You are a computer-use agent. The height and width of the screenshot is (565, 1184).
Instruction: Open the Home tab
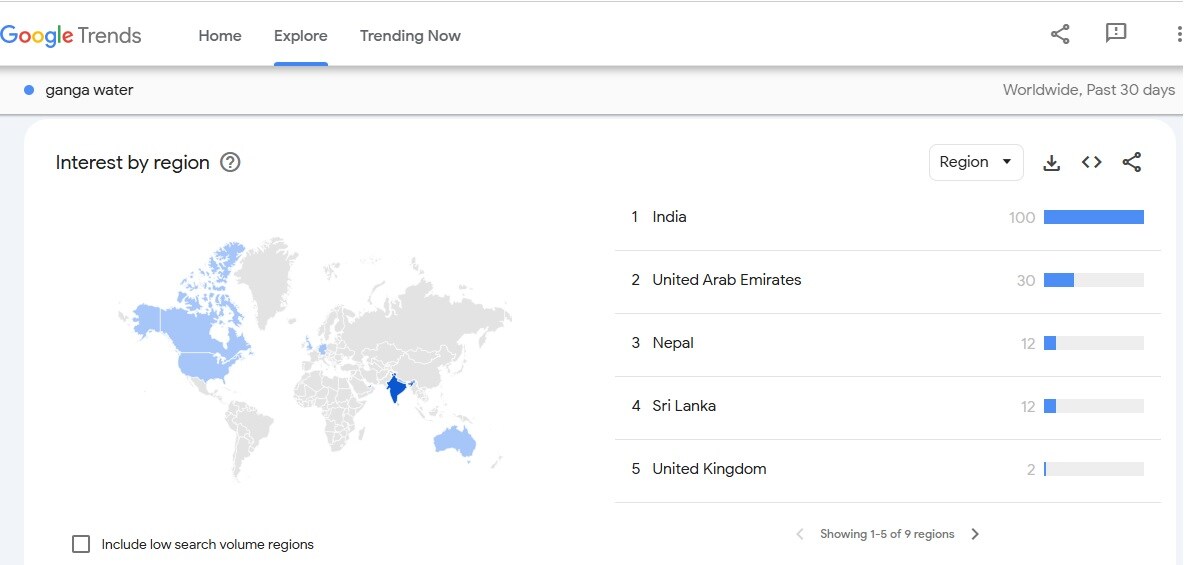tap(220, 36)
